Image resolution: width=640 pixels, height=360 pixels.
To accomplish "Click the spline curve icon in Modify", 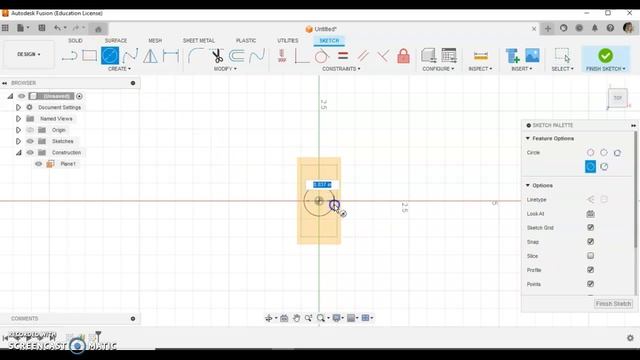I will pos(257,56).
